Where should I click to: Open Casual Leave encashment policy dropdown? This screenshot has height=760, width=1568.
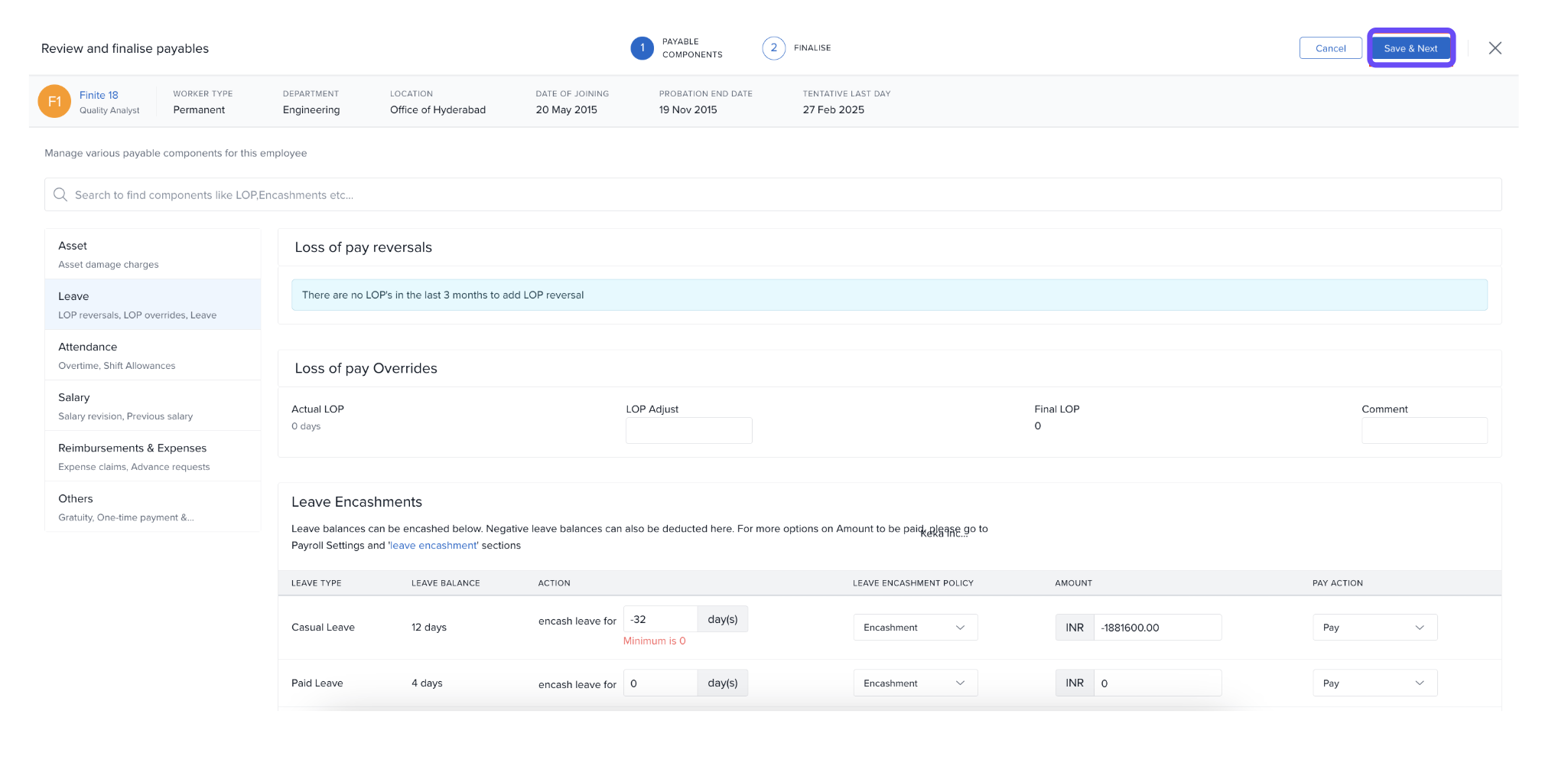915,628
